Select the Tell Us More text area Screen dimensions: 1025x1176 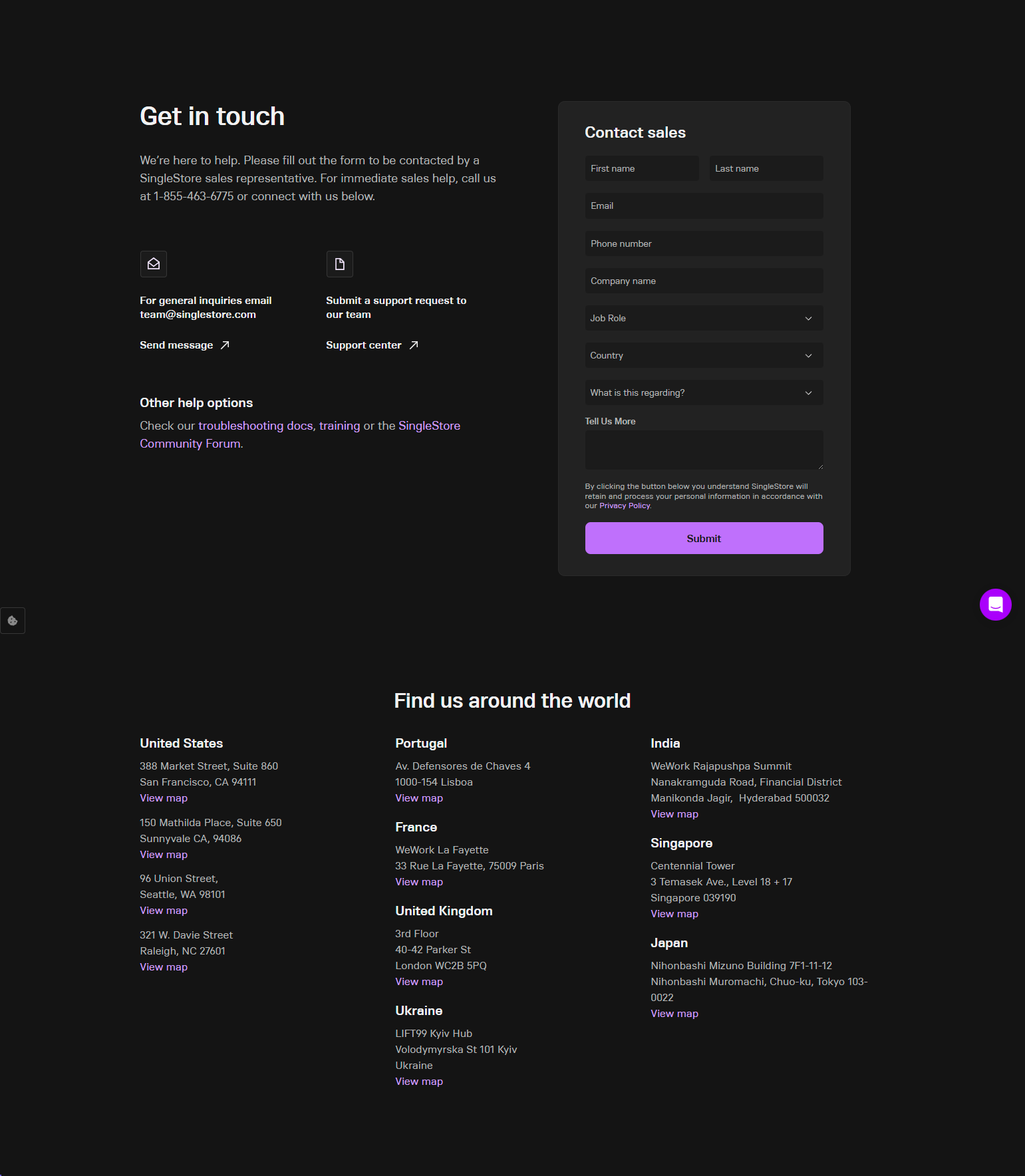[x=704, y=450]
